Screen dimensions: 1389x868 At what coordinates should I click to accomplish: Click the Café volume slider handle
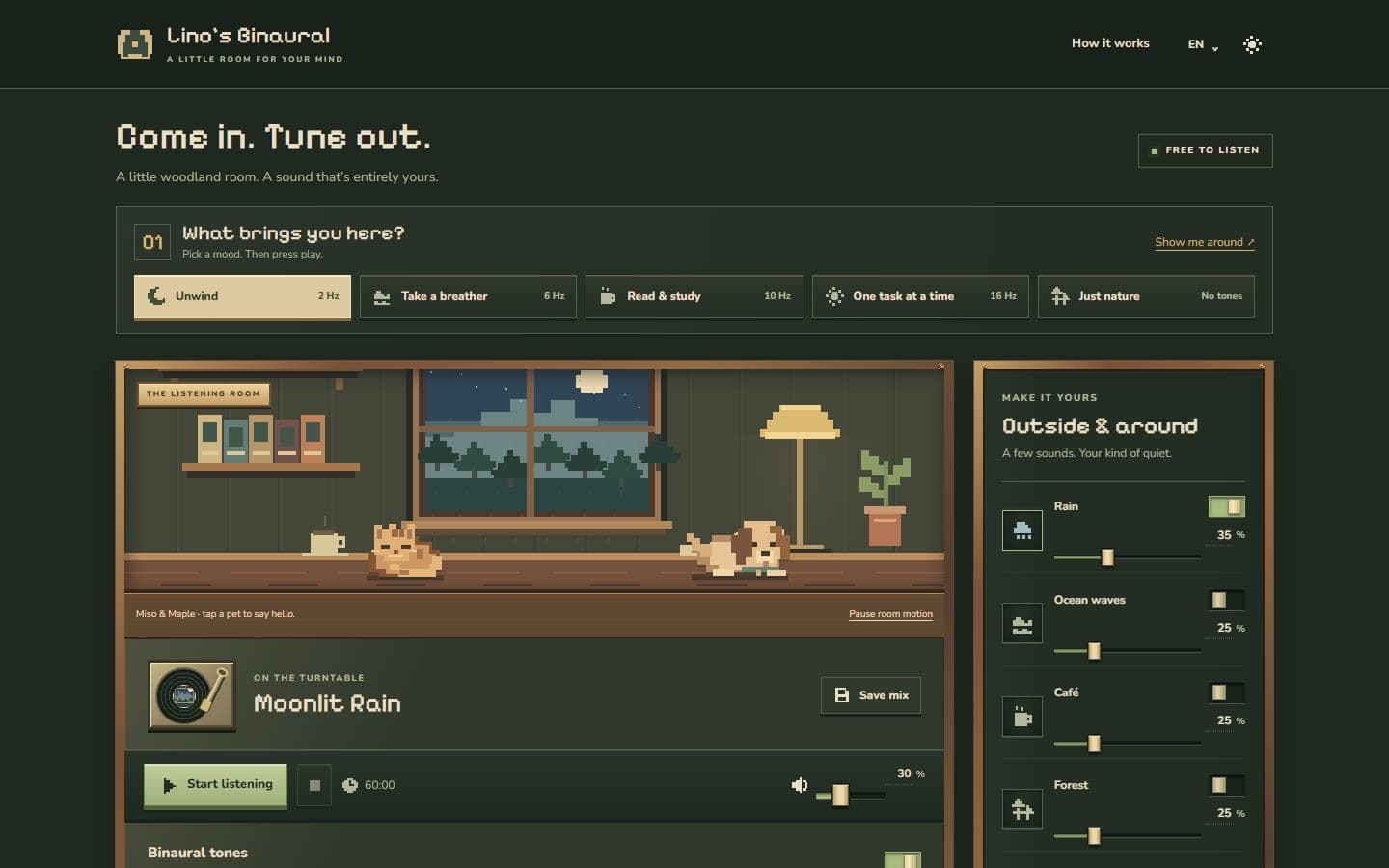click(1094, 744)
